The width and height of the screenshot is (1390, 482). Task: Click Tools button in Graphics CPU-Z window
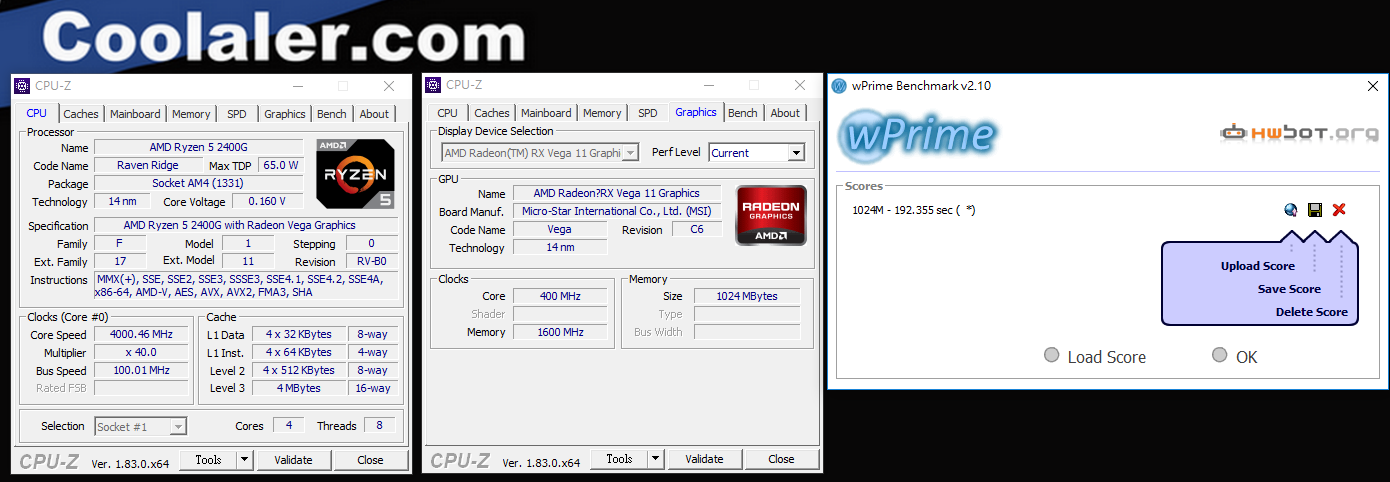[619, 459]
